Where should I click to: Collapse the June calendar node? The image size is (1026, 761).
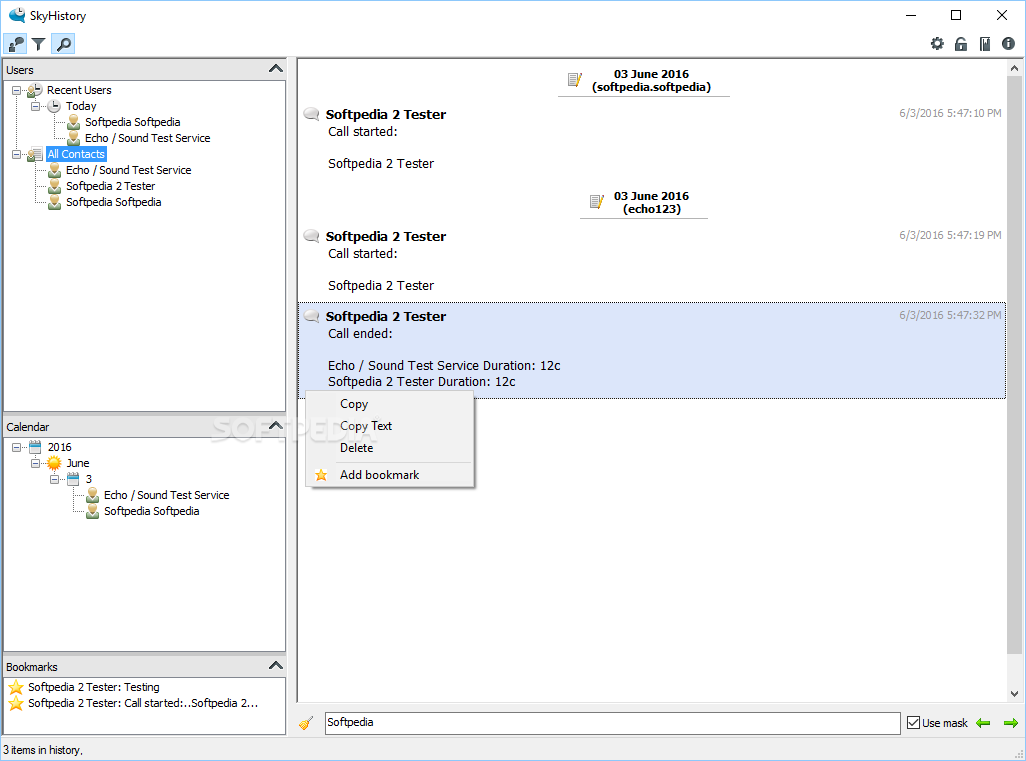pyautogui.click(x=35, y=463)
